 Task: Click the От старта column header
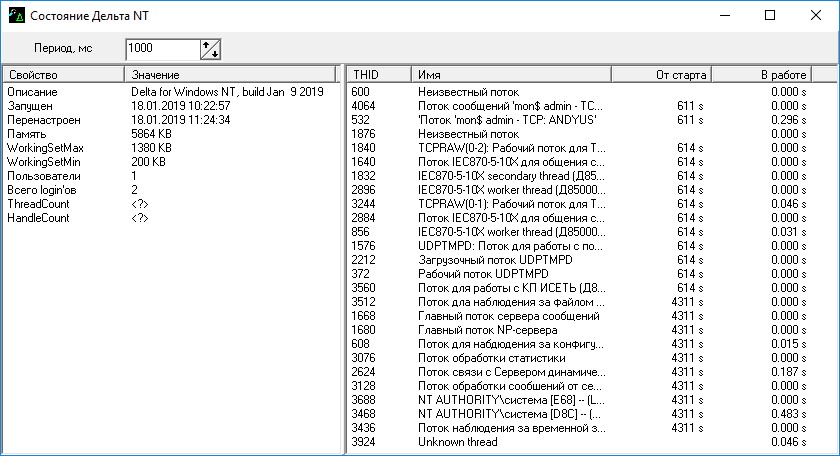[660, 75]
